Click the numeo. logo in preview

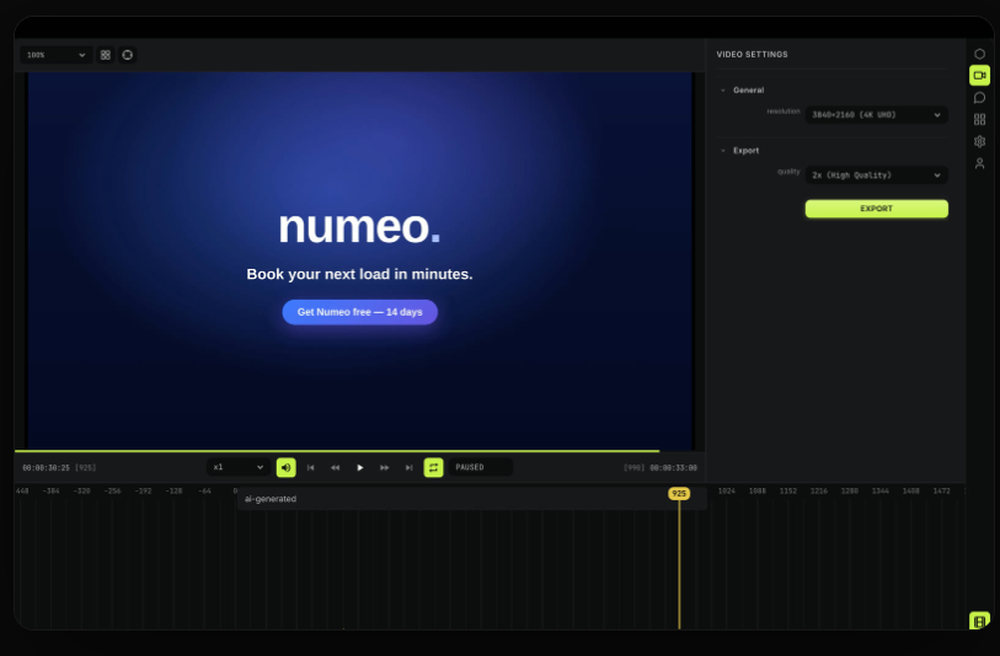coord(359,227)
